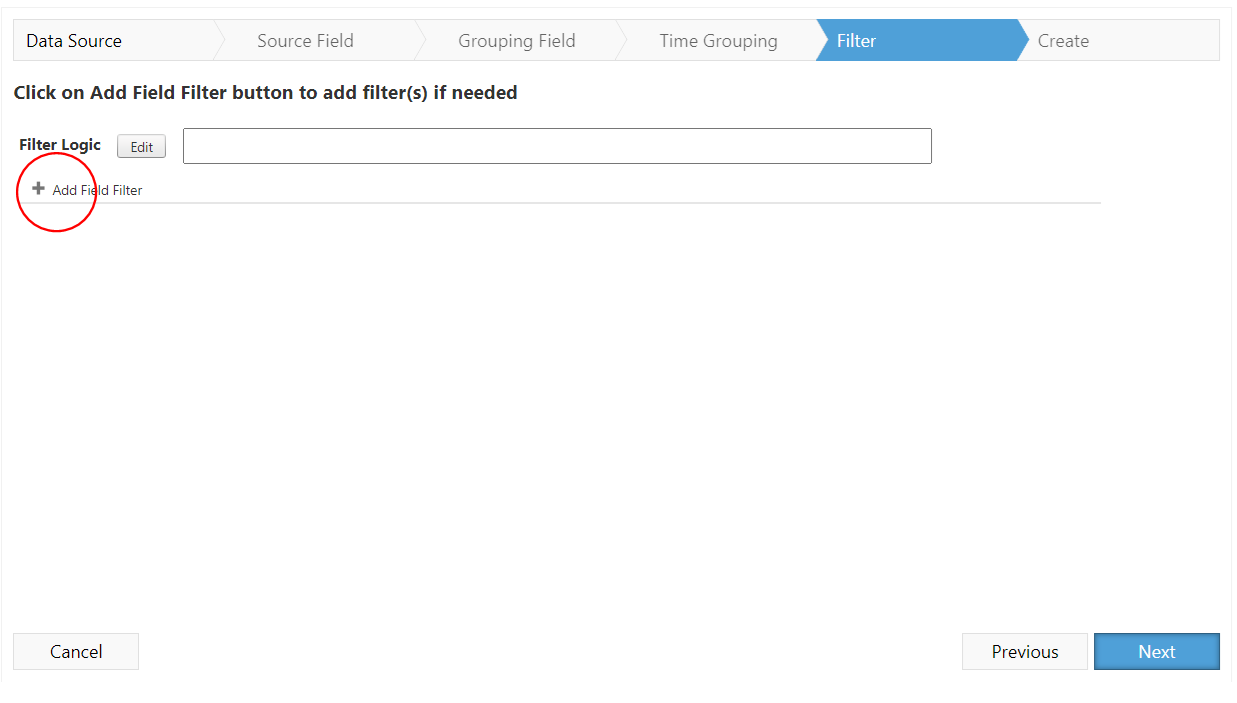The width and height of the screenshot is (1237, 703).
Task: Click the Add Field Filter instruction heading
Action: click(265, 93)
